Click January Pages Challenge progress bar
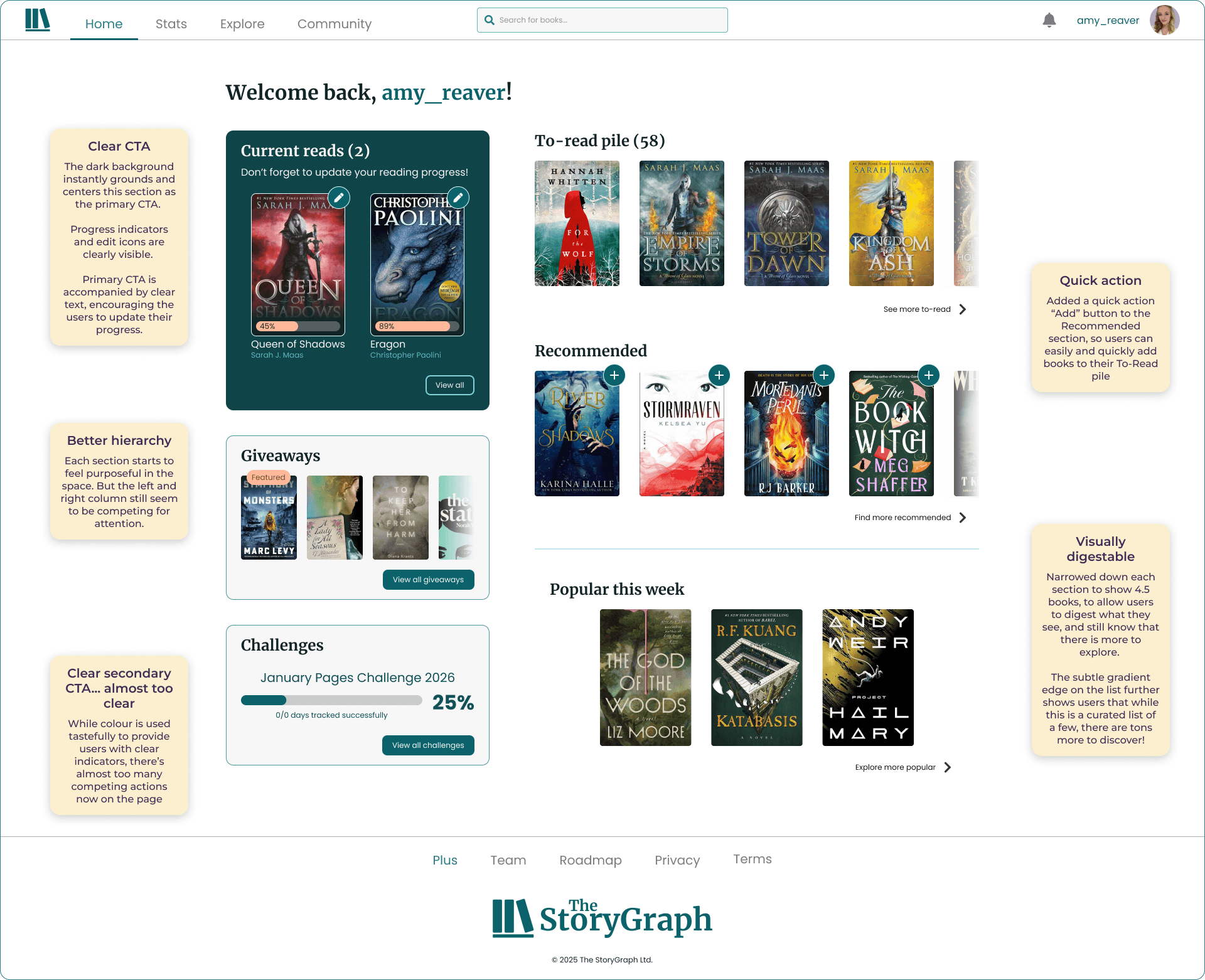 coord(331,700)
